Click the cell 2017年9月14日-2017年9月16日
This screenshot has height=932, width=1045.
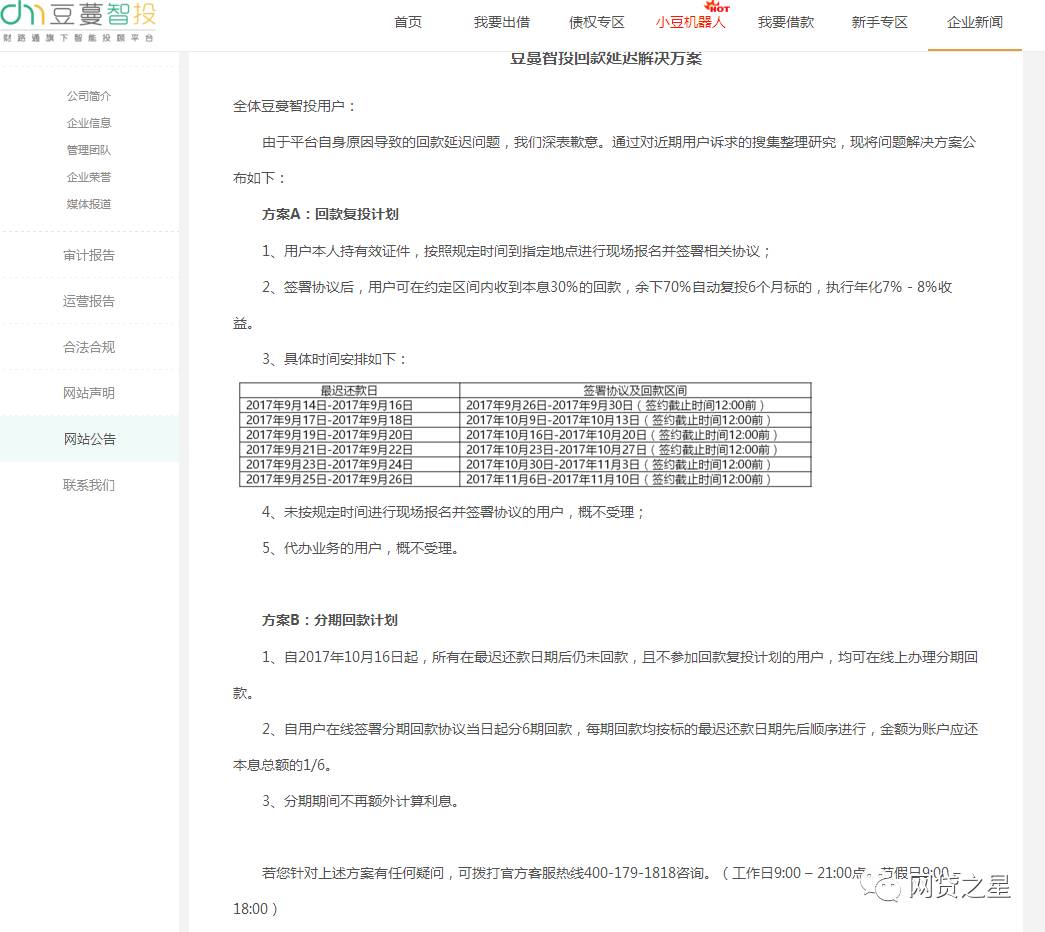(x=349, y=405)
